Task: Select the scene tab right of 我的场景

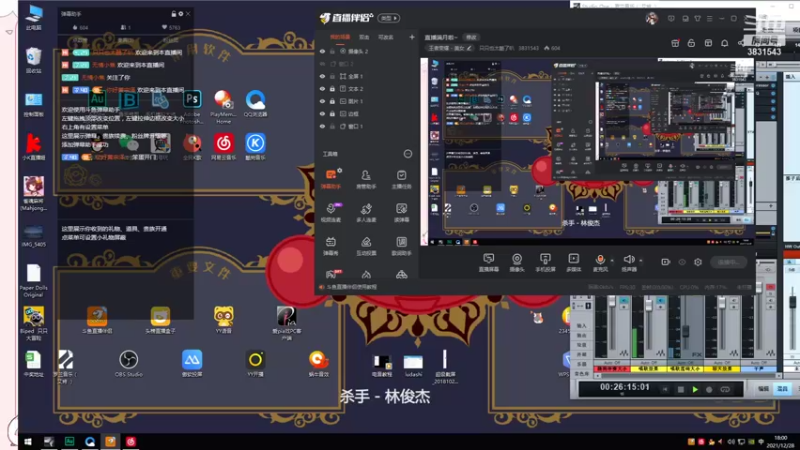Action: [x=364, y=37]
